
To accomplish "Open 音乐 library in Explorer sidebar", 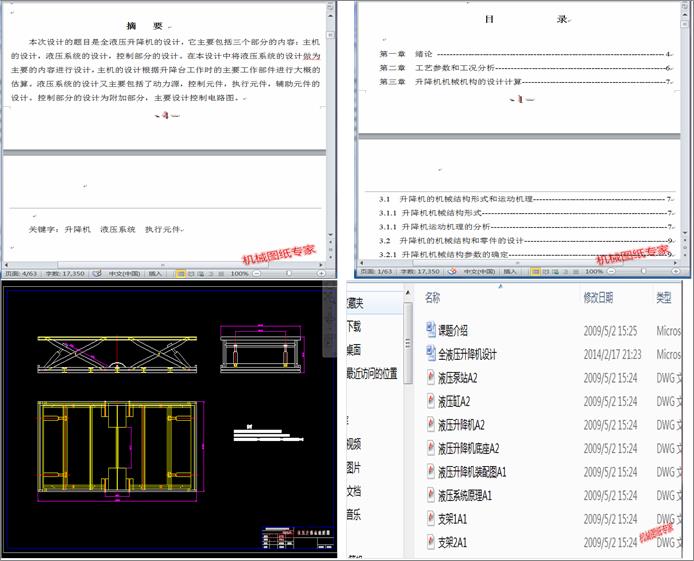I will [x=354, y=514].
